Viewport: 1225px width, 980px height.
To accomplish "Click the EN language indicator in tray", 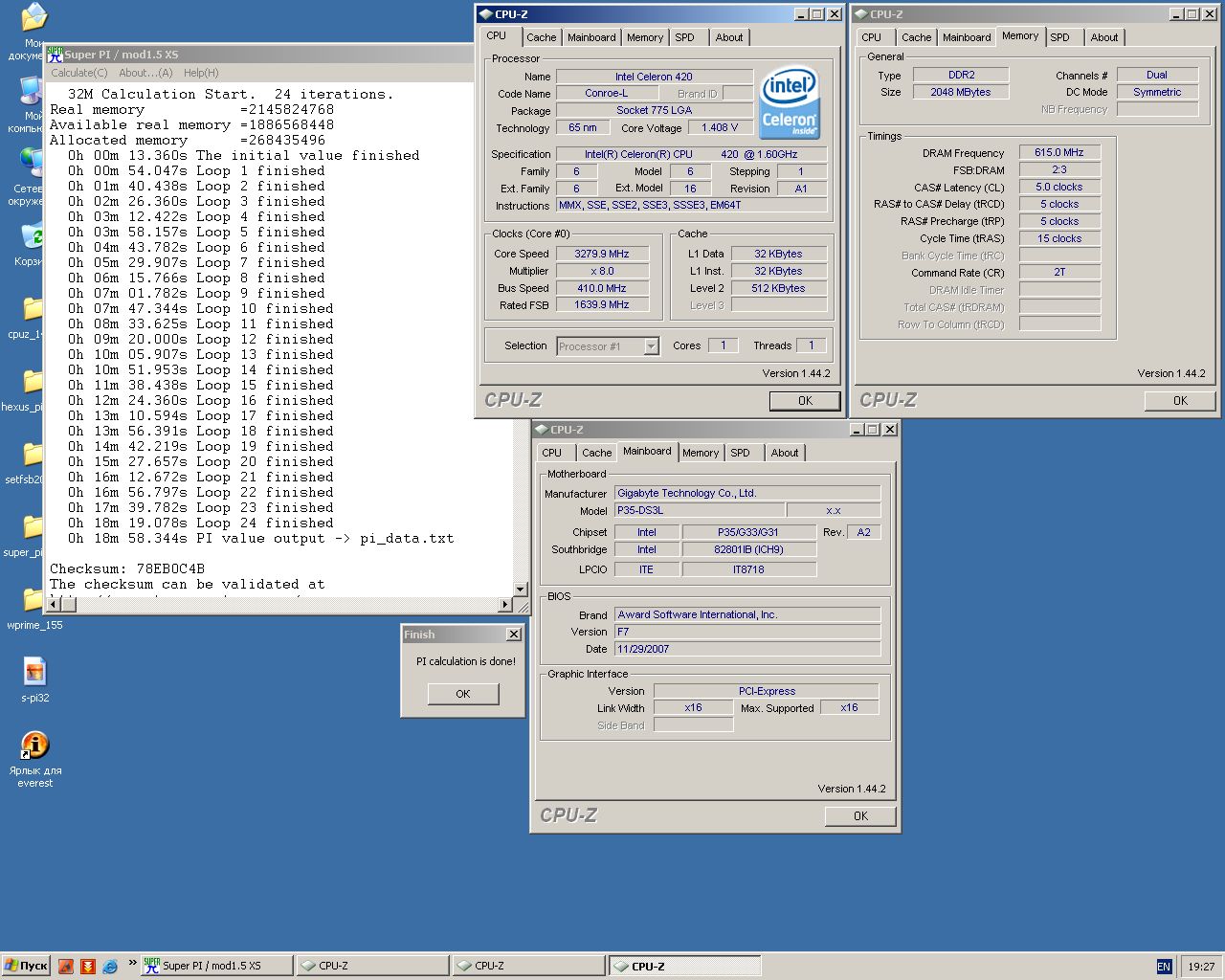I will pos(1164,967).
